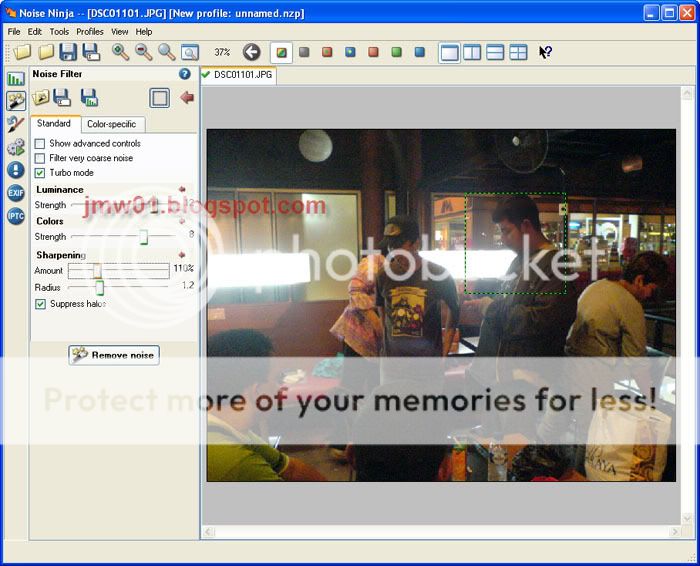The image size is (700, 566).
Task: Open the IPTC sidebar panel
Action: point(16,216)
